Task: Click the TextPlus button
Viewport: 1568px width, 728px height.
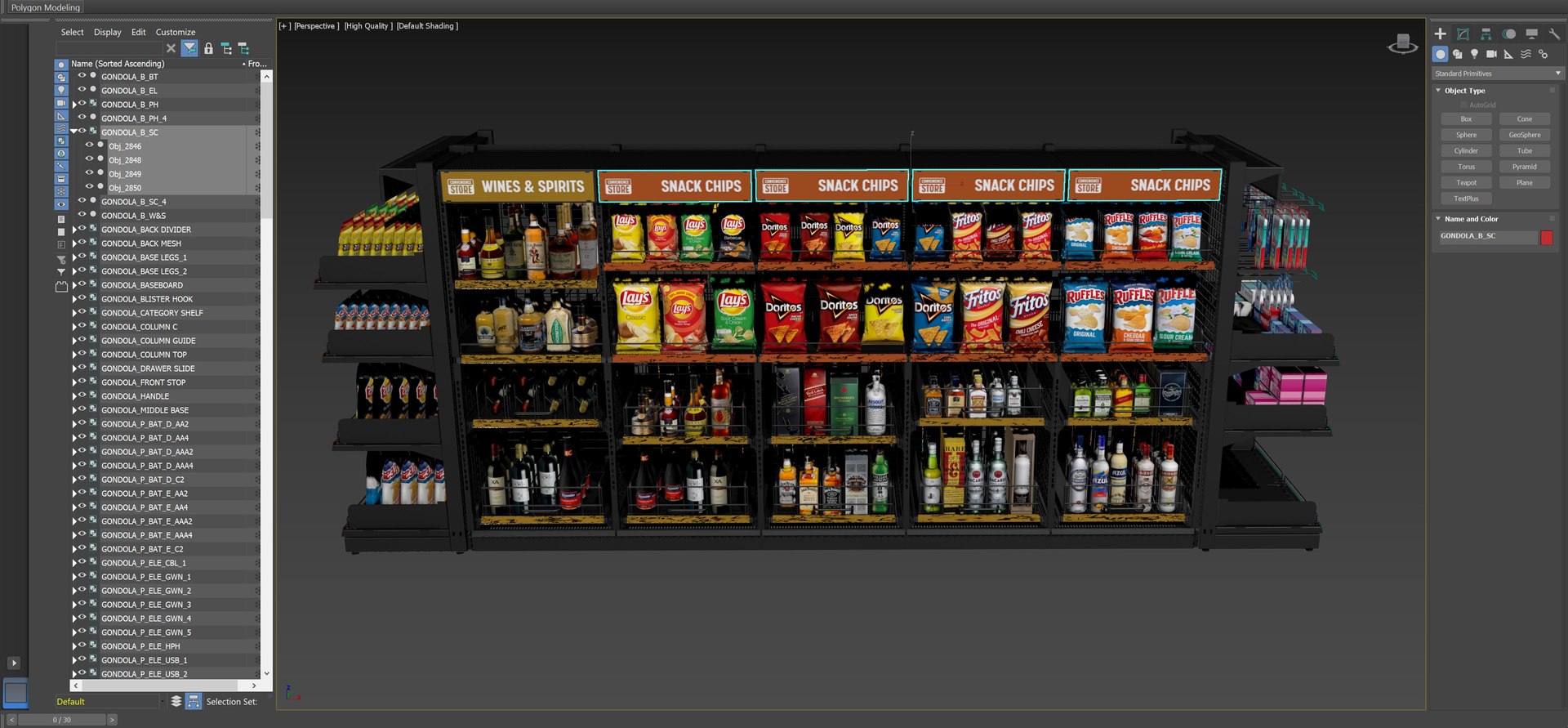Action: pyautogui.click(x=1466, y=199)
